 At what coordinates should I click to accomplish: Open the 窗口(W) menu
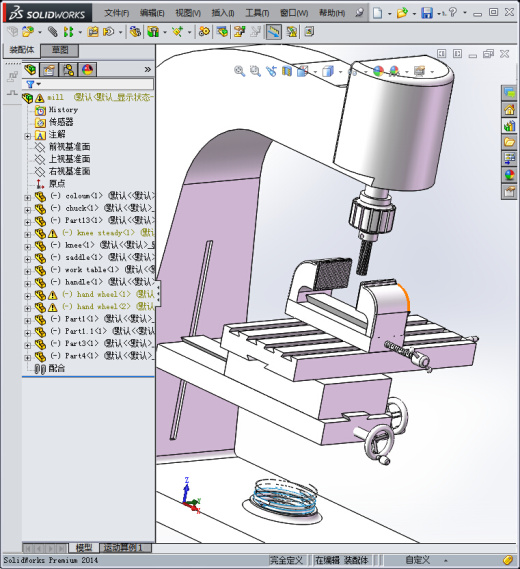[294, 13]
